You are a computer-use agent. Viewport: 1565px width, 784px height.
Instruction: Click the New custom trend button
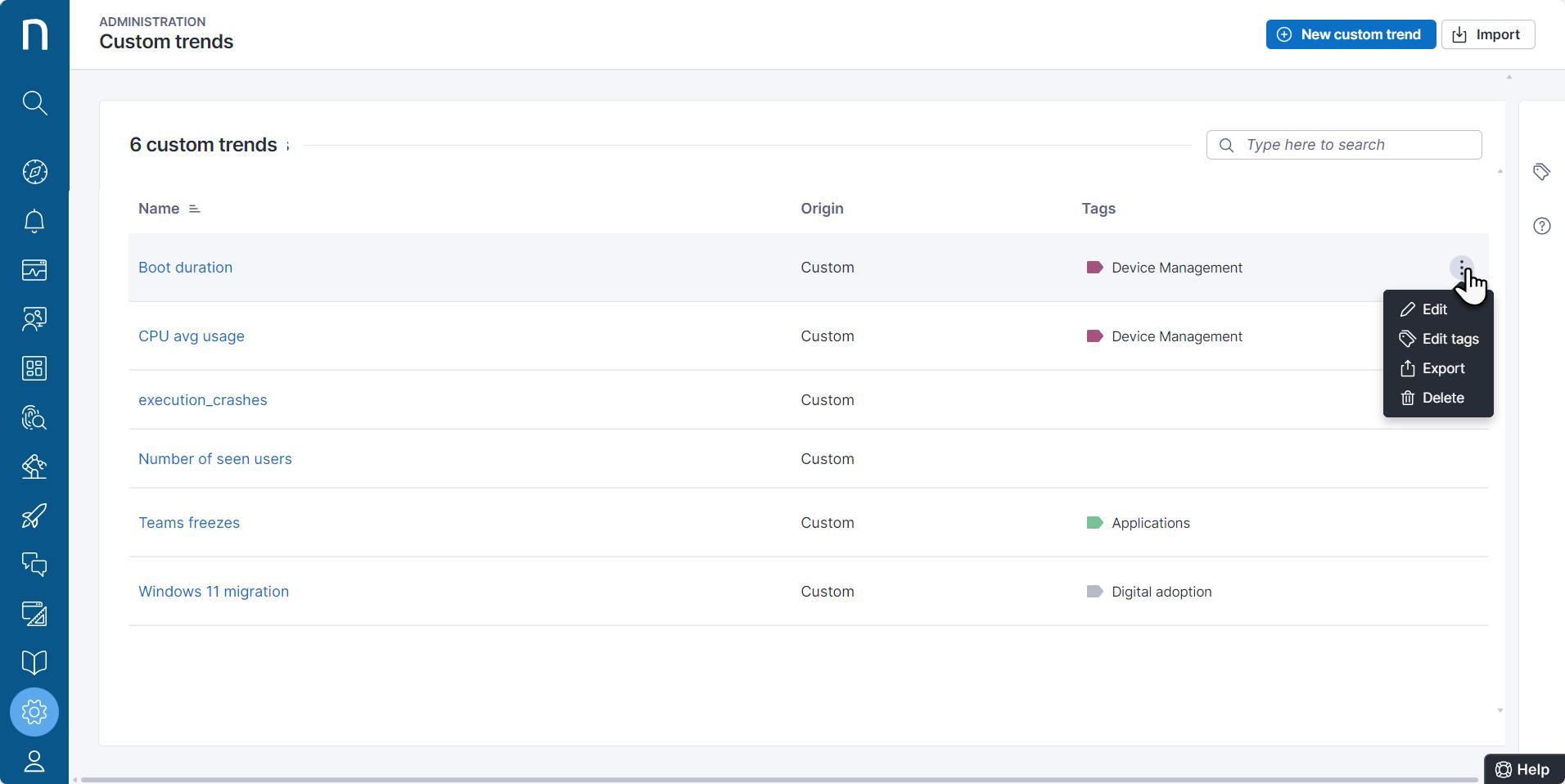pos(1351,34)
